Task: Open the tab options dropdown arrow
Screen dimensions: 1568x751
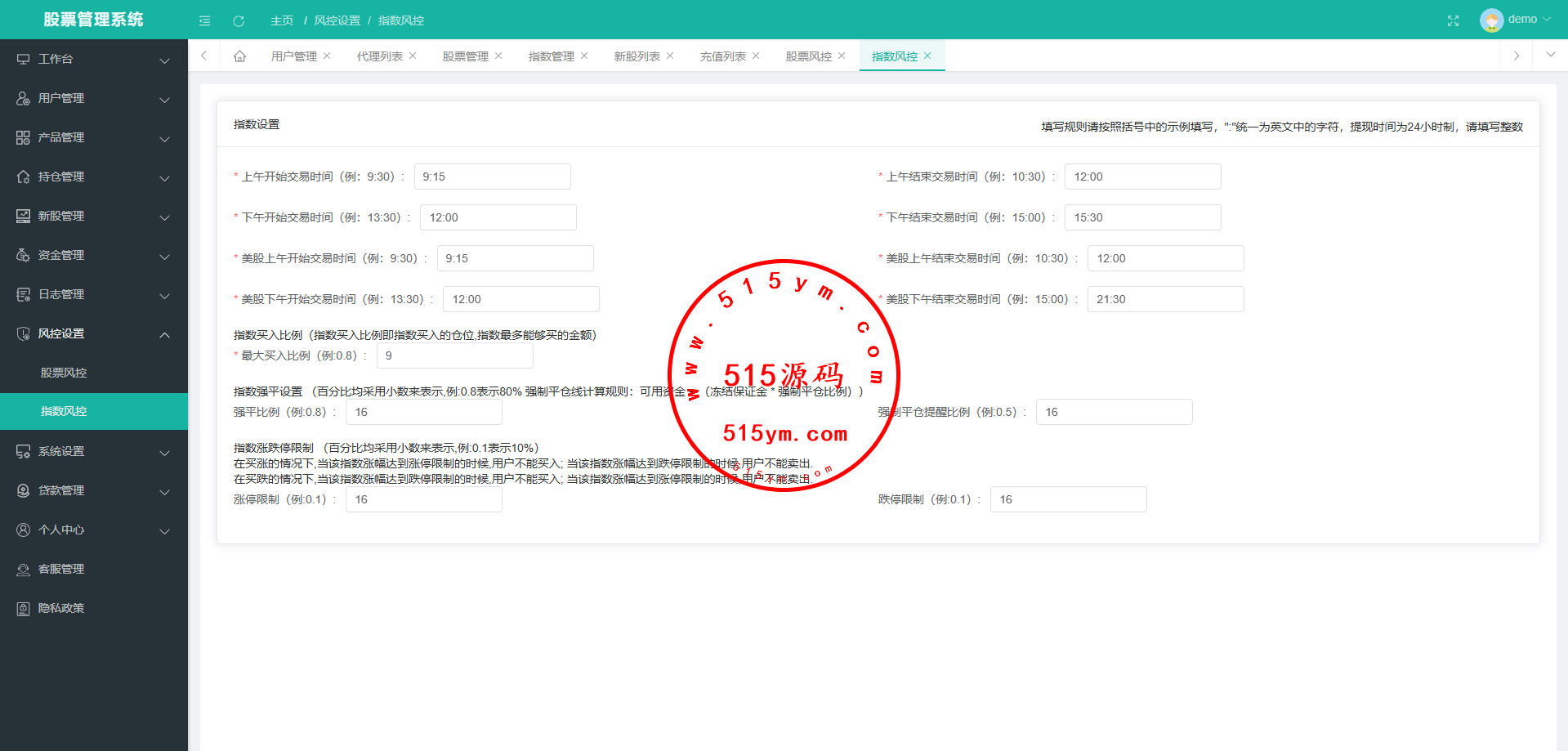Action: [1550, 55]
